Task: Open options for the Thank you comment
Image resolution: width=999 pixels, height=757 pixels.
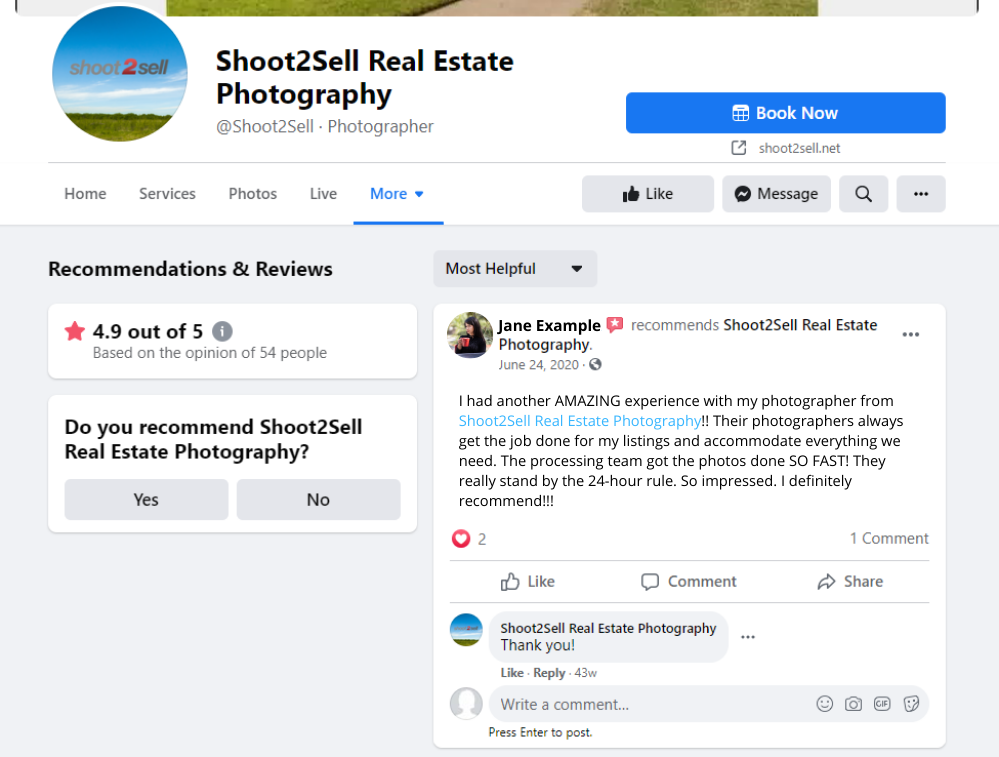Action: point(748,637)
